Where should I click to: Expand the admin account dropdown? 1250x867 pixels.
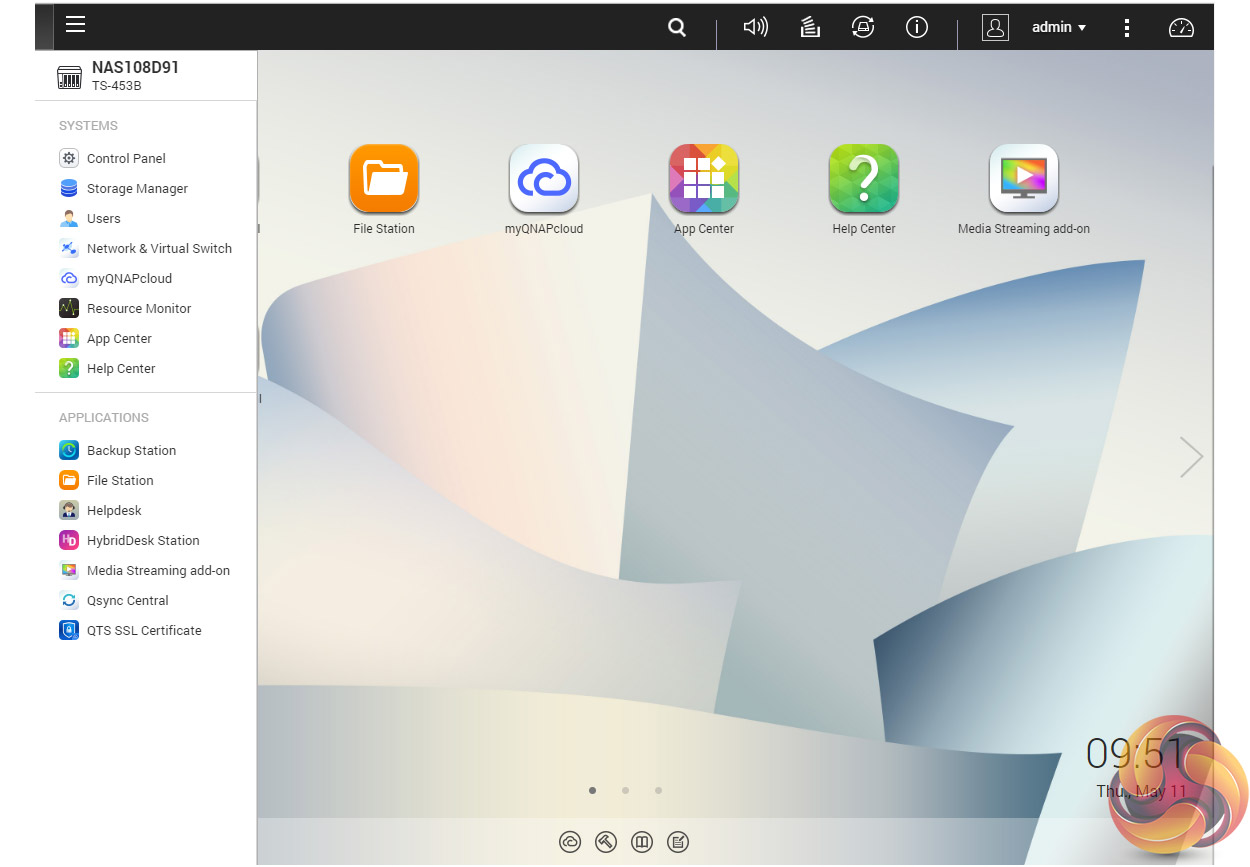tap(1059, 28)
